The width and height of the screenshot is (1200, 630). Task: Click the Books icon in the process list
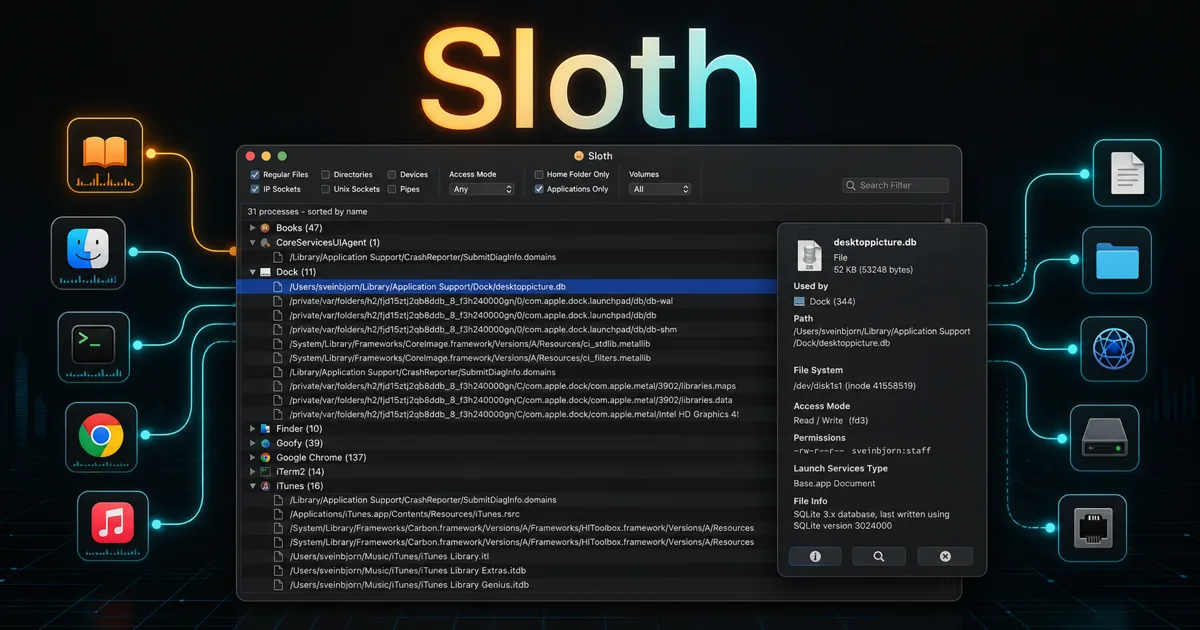point(265,228)
